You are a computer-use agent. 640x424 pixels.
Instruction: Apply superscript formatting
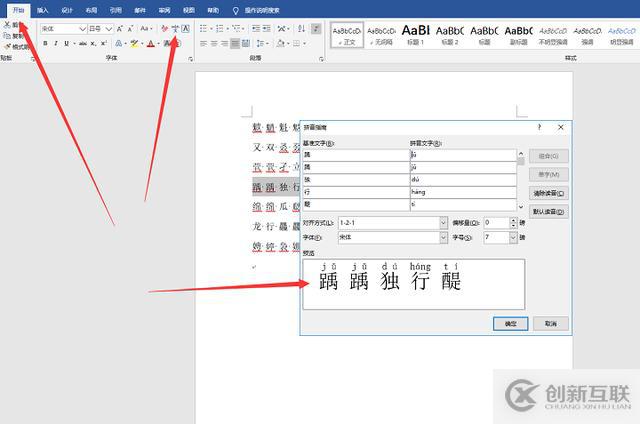104,43
